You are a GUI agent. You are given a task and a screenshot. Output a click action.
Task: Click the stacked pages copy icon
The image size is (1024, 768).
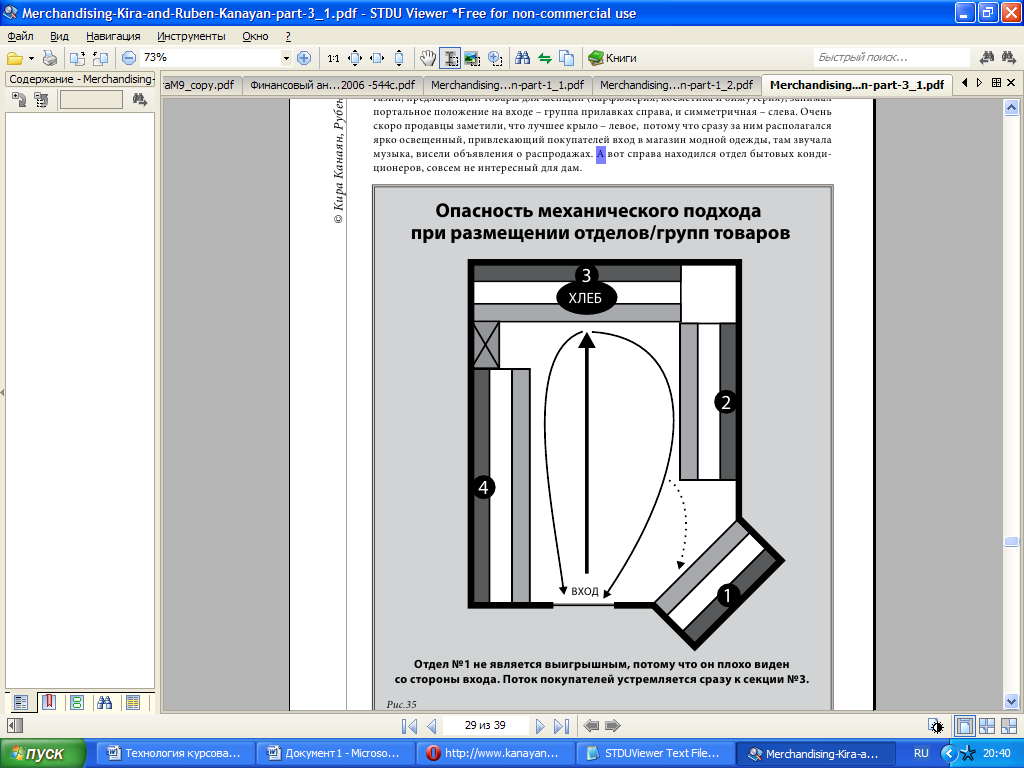[566, 58]
